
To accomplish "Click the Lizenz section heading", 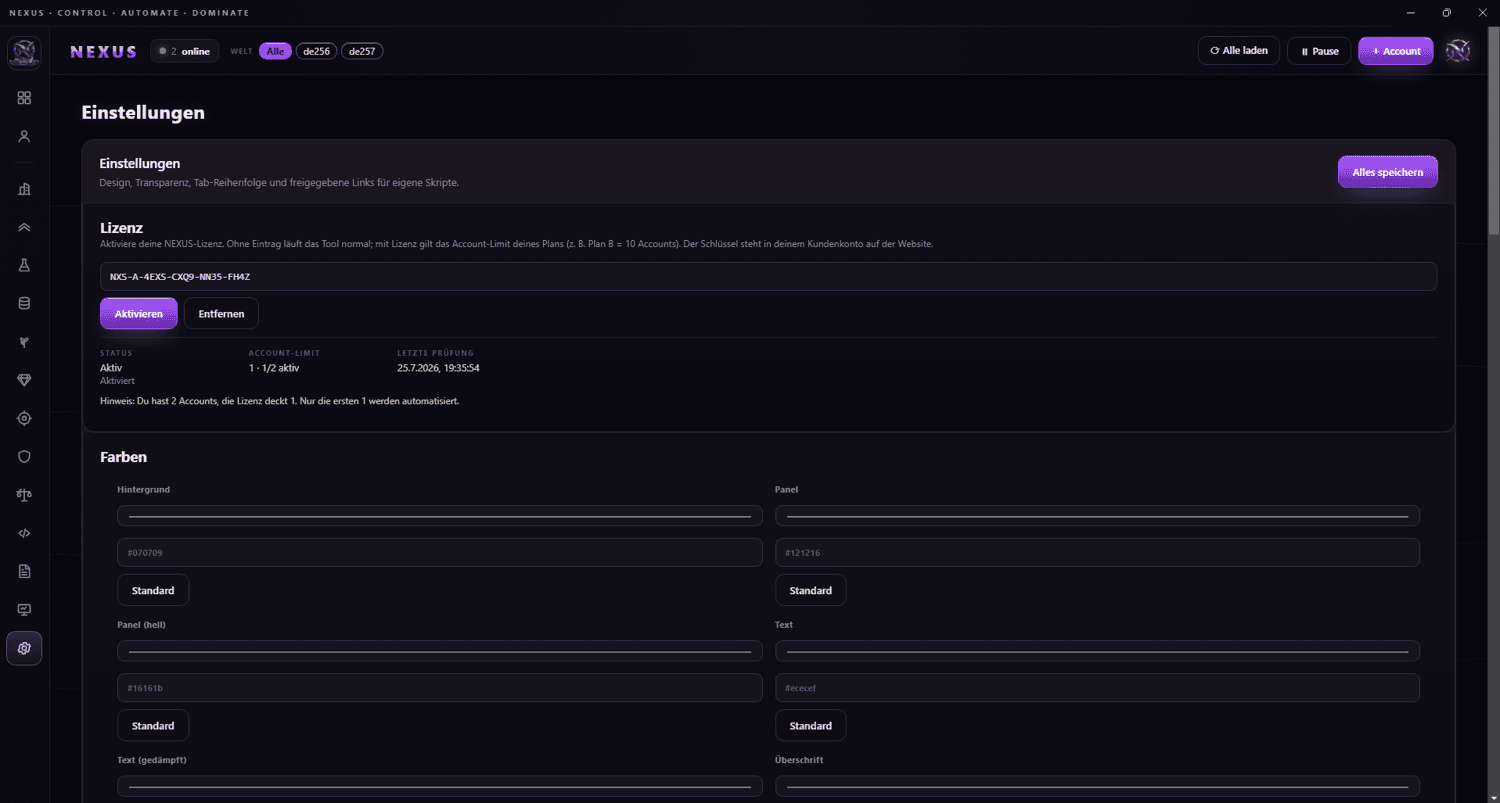I will [122, 228].
